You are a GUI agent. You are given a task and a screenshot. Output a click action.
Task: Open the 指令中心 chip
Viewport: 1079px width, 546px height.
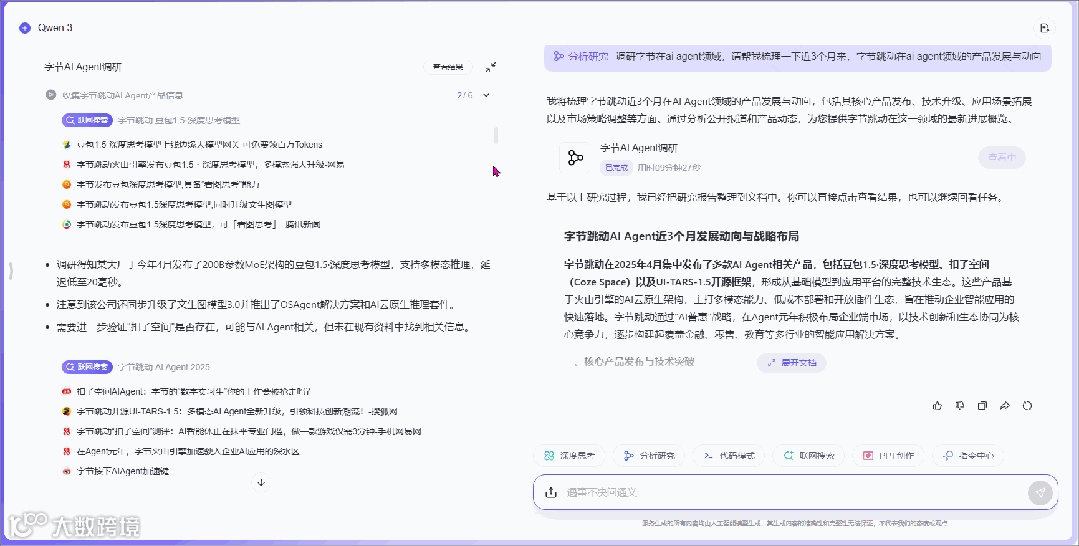968,456
